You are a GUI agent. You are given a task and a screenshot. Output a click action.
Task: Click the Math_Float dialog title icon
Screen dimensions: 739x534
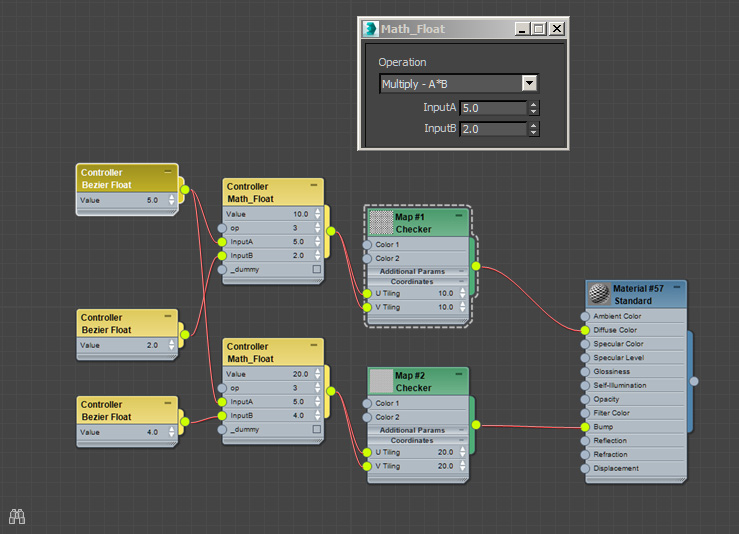tap(372, 29)
